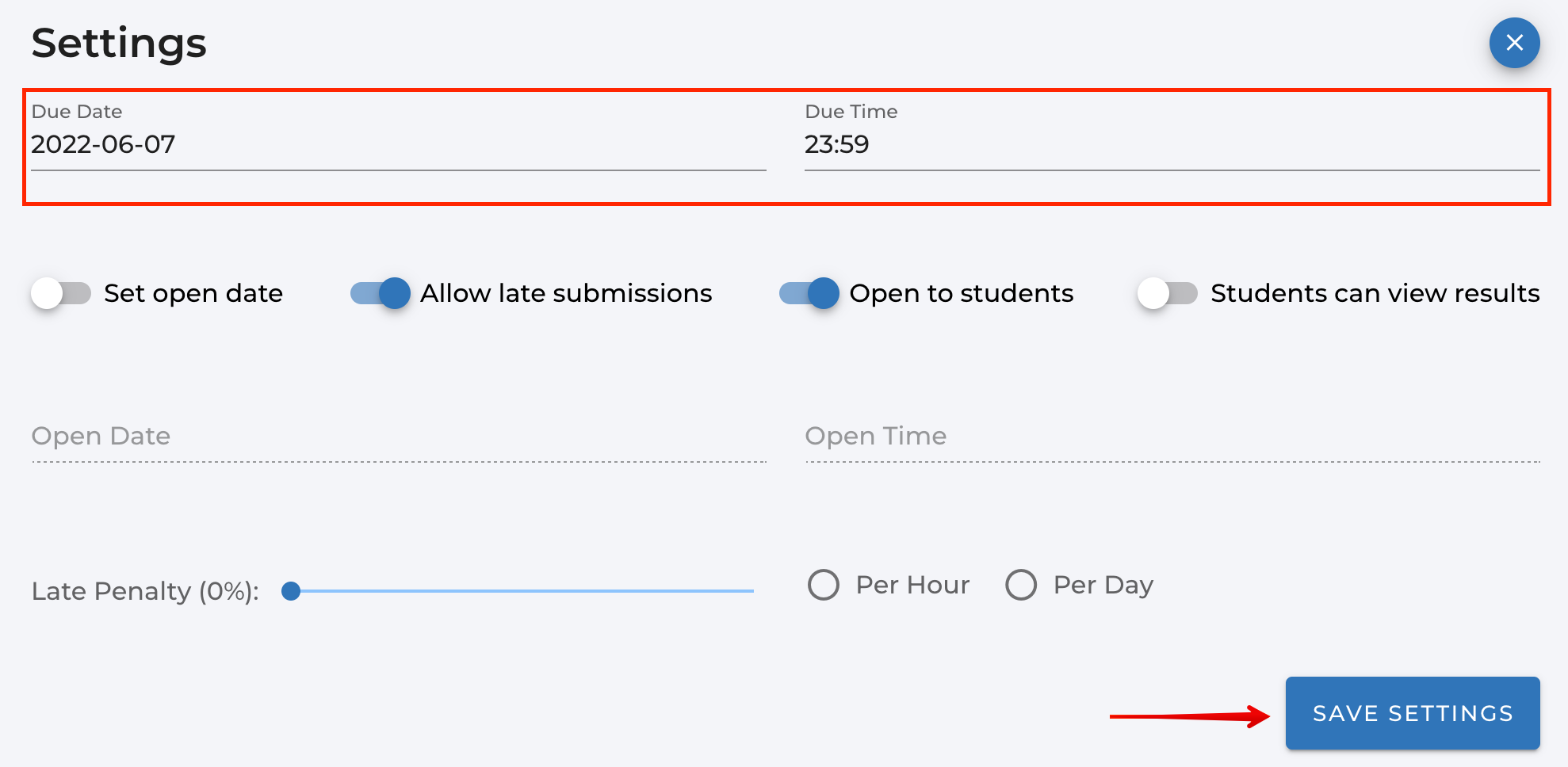This screenshot has width=1568, height=767.
Task: Click the Per Day label text
Action: 1103,586
